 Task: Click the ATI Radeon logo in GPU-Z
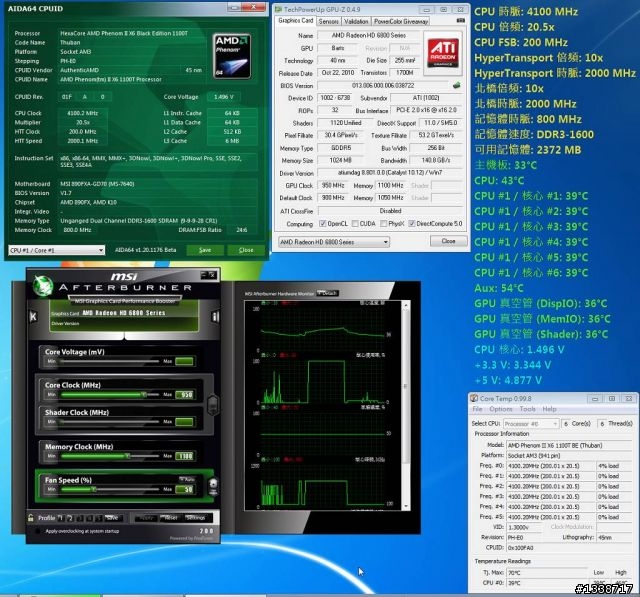443,53
